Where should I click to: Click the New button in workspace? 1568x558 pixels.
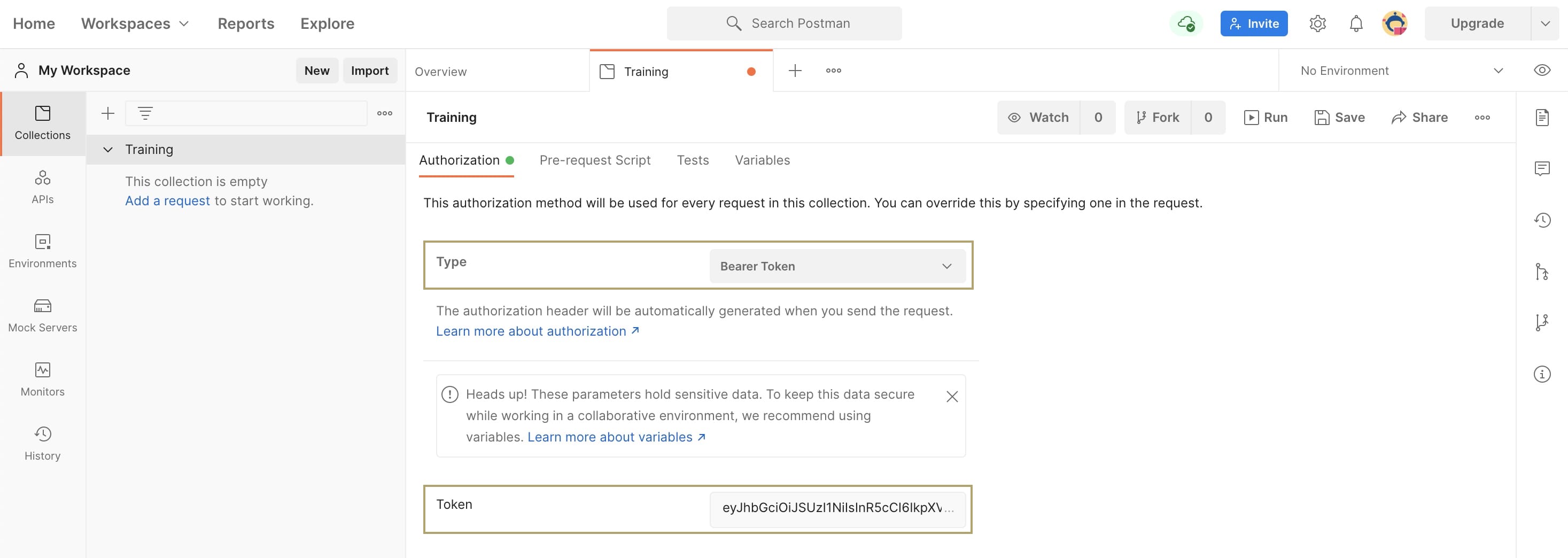pyautogui.click(x=316, y=71)
